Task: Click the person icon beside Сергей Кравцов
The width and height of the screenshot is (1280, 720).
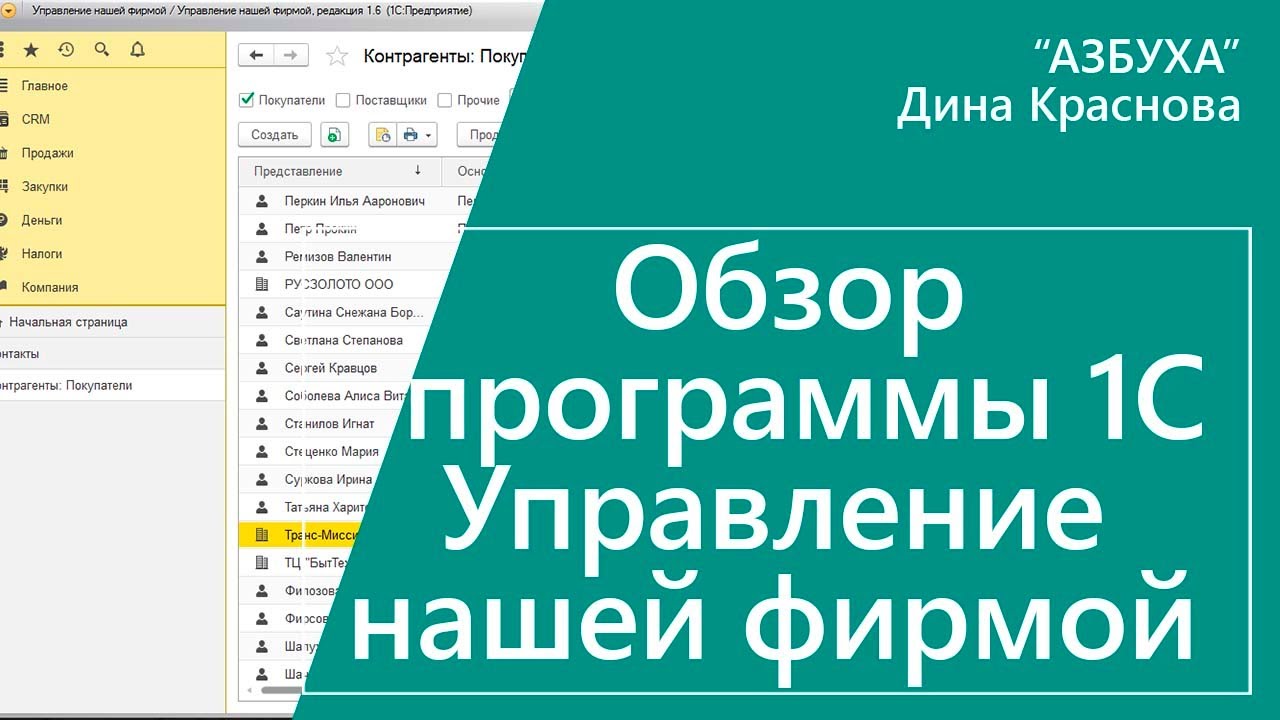Action: tap(262, 368)
